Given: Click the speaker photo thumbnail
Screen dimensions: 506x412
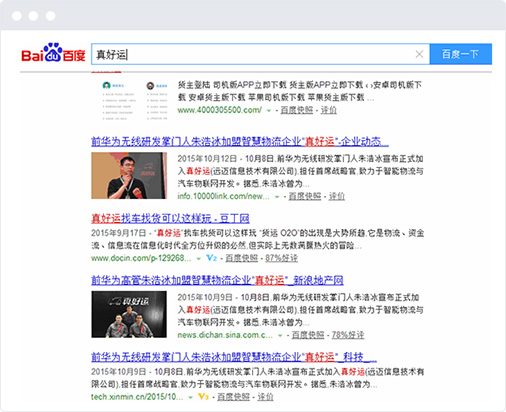Looking at the screenshot, I should 129,176.
